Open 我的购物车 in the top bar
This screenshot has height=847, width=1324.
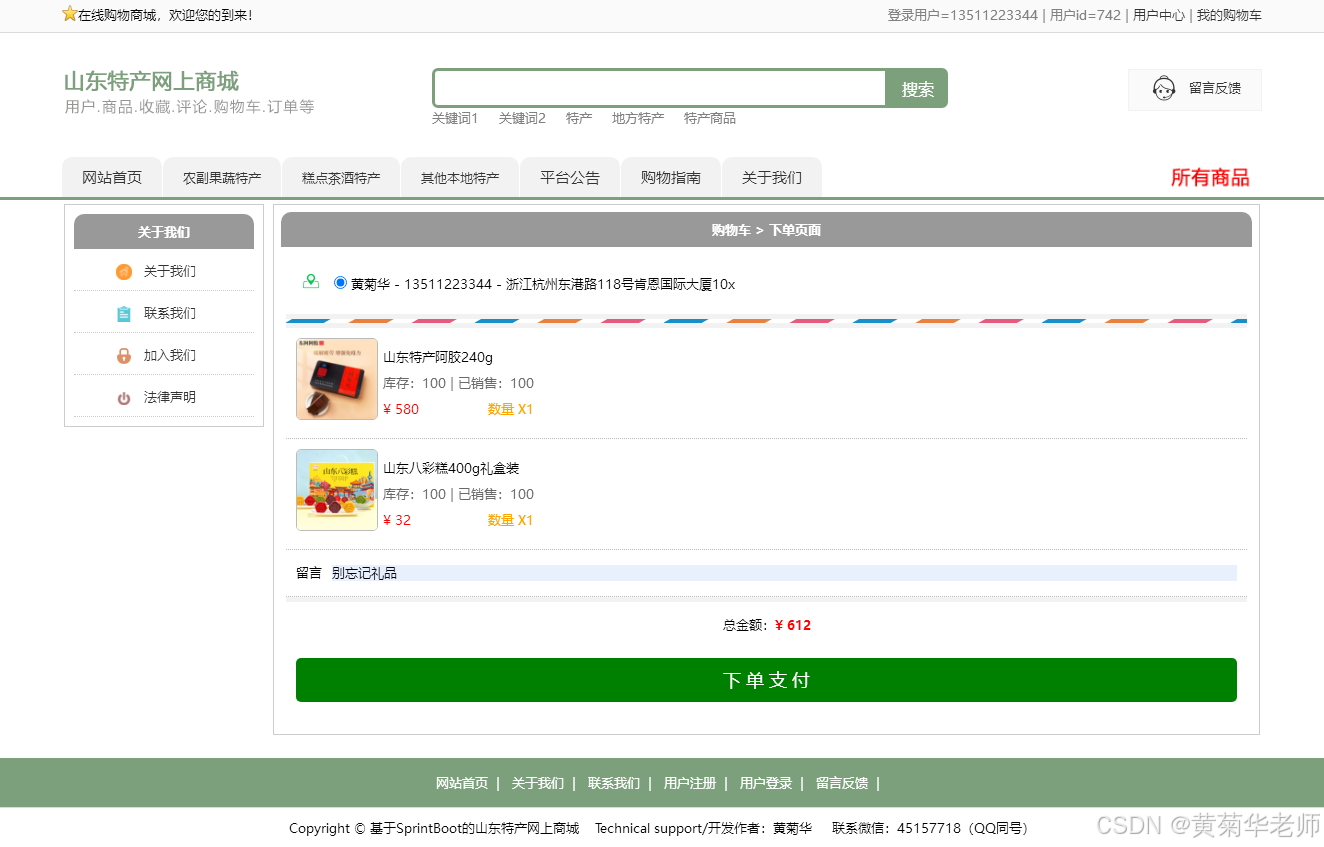click(x=1229, y=15)
